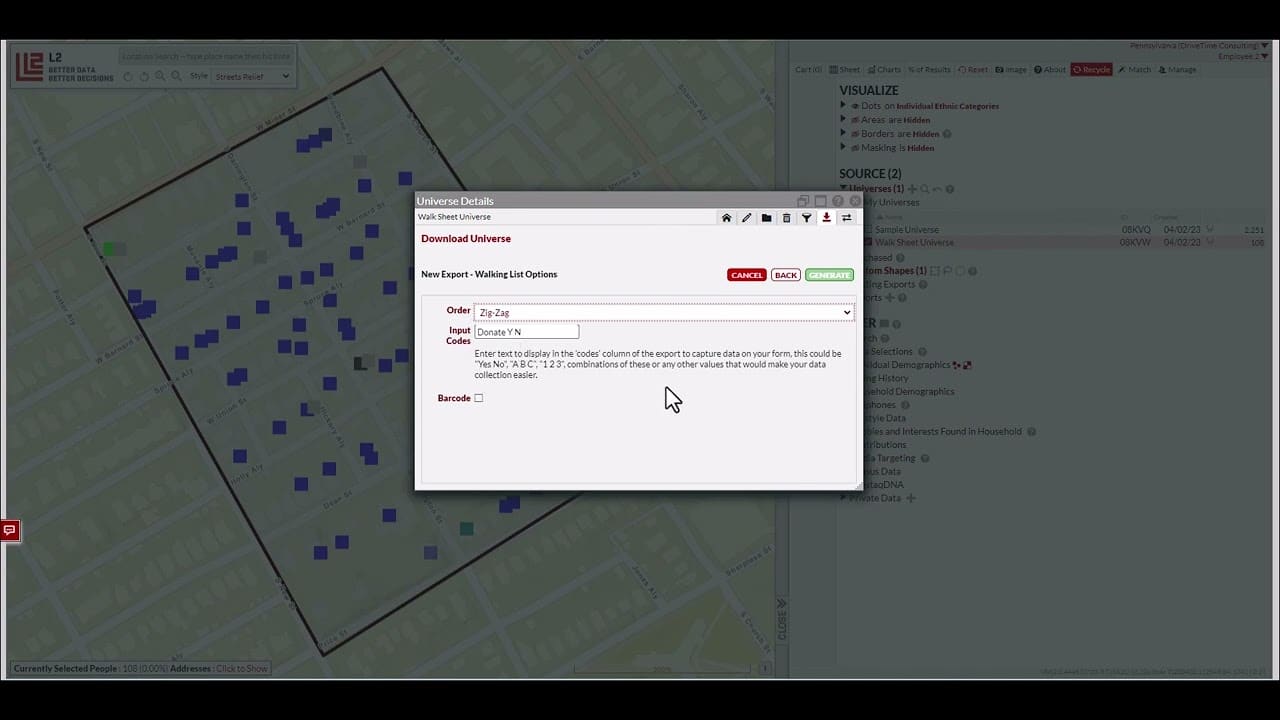Viewport: 1280px width, 720px height.
Task: Open the Cart (0) menu item
Action: [x=808, y=70]
